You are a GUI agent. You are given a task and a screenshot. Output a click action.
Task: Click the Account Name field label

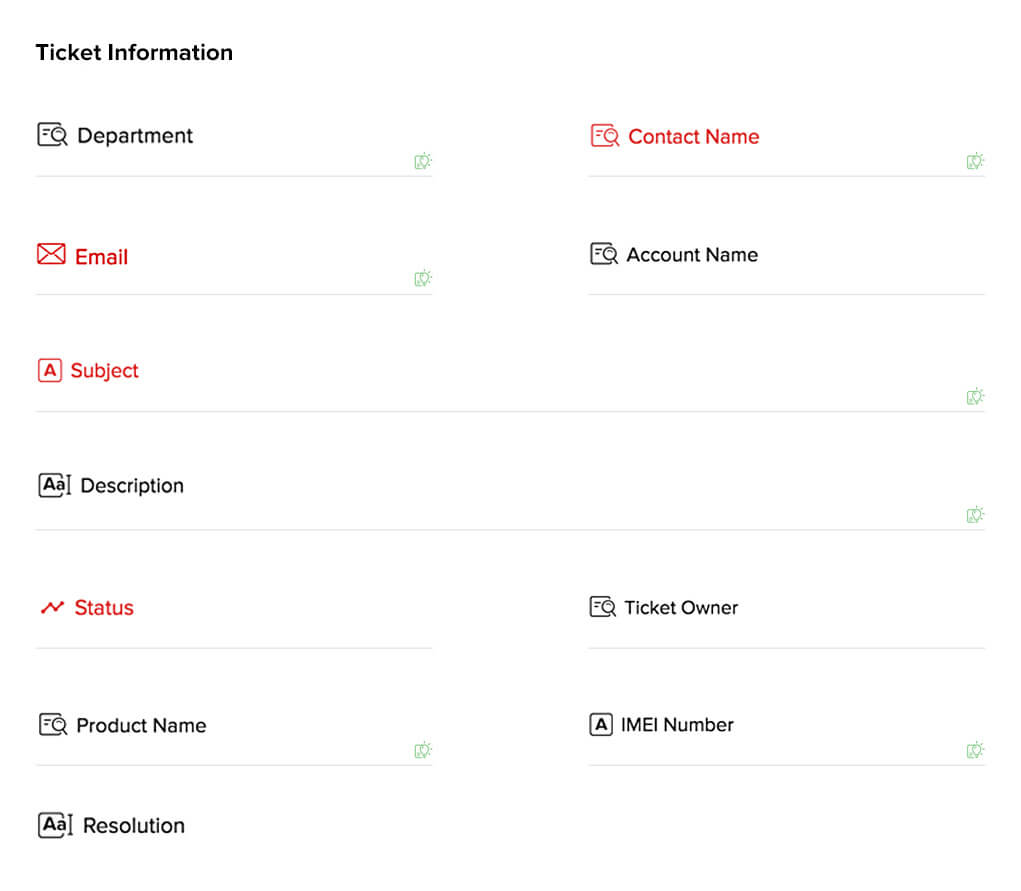[692, 254]
